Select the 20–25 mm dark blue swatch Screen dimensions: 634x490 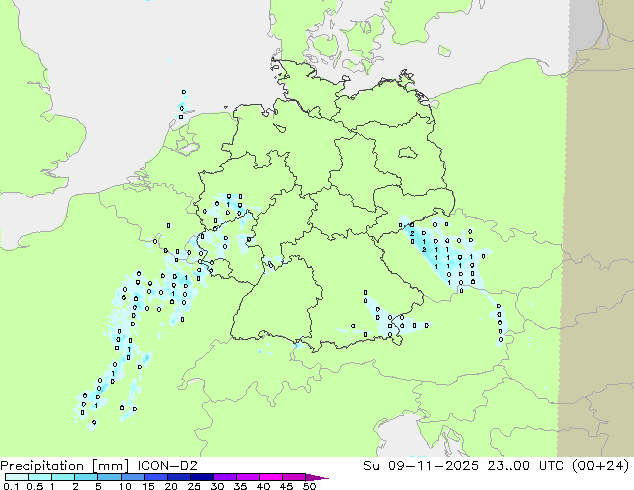pyautogui.click(x=178, y=477)
